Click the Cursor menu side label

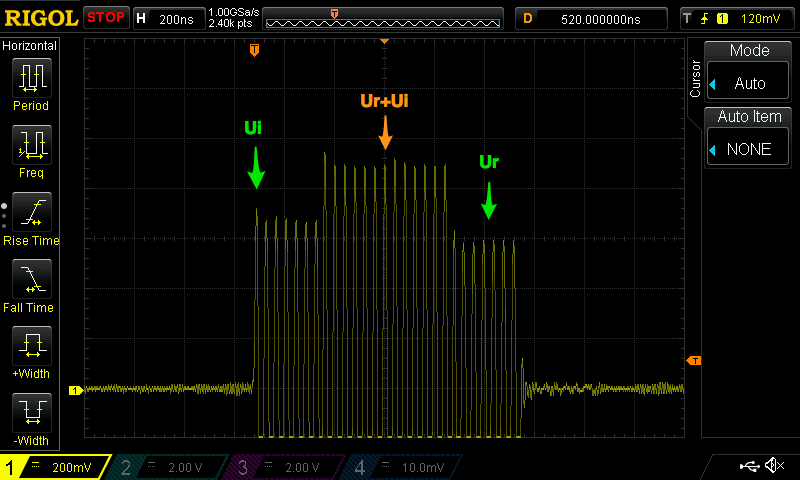(x=696, y=80)
